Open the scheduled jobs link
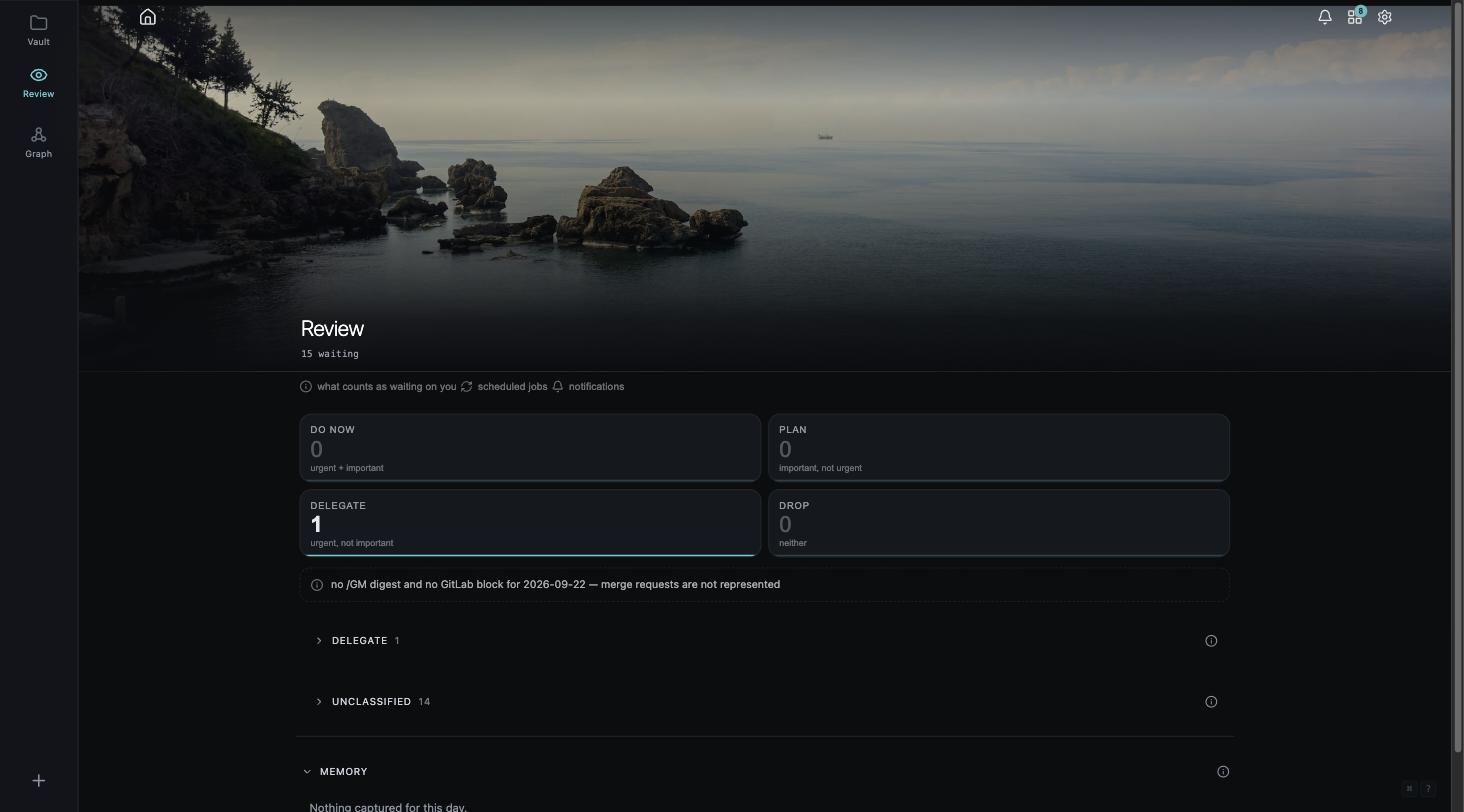Screen dimensions: 1464x812 point(504,387)
